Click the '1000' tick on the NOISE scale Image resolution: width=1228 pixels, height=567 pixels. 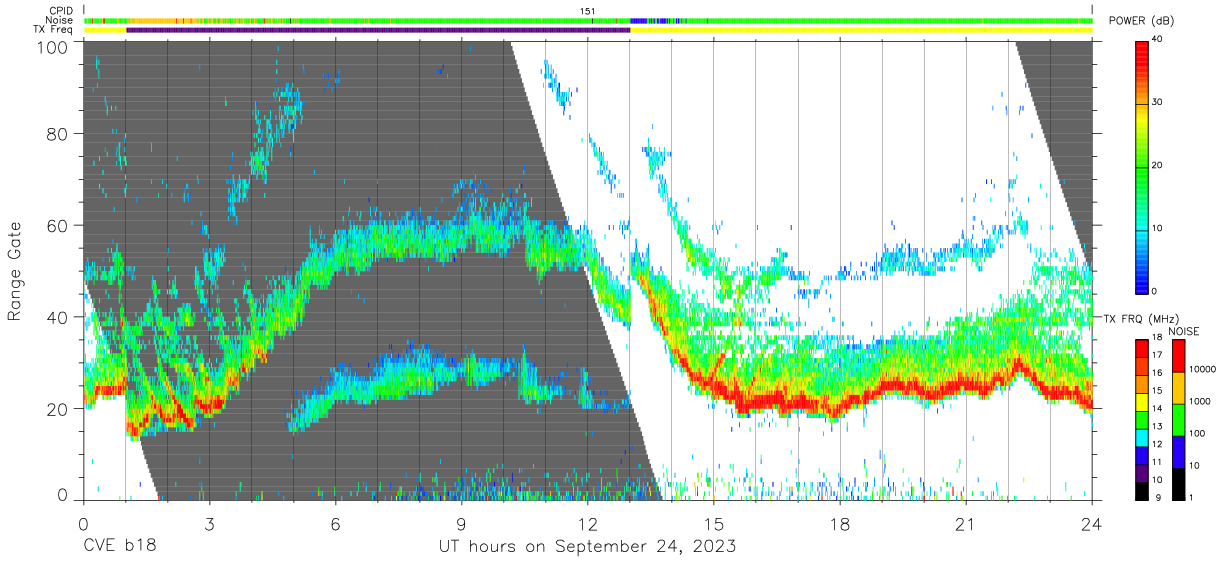(x=1200, y=402)
